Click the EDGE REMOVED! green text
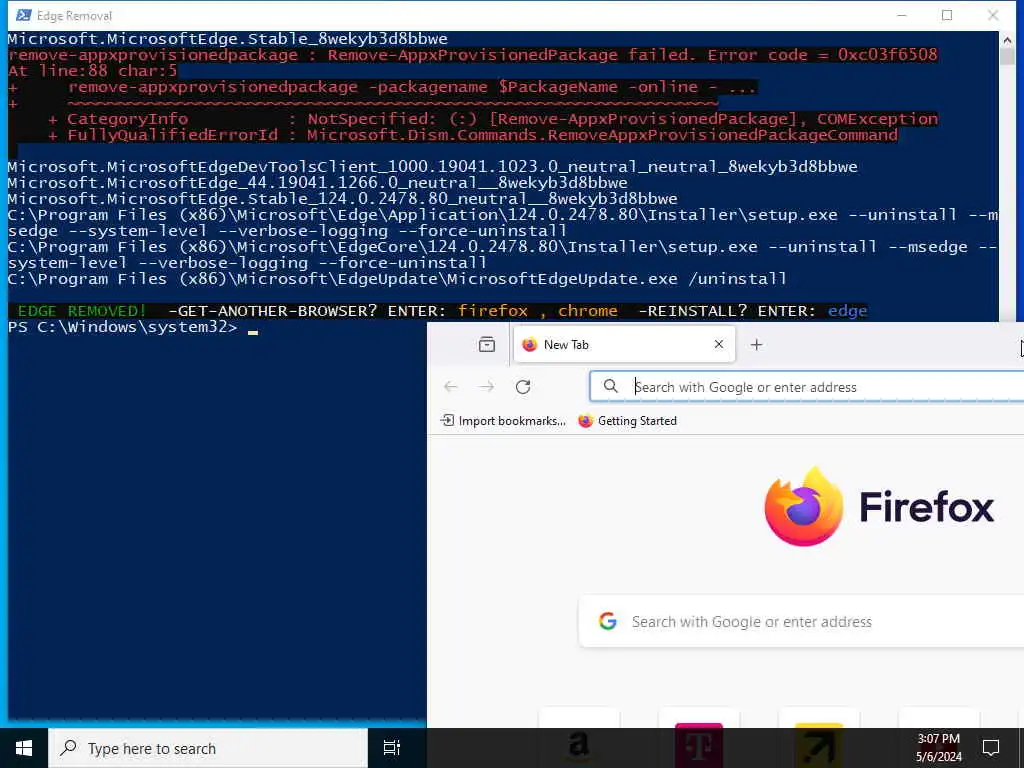This screenshot has width=1024, height=768. click(82, 311)
